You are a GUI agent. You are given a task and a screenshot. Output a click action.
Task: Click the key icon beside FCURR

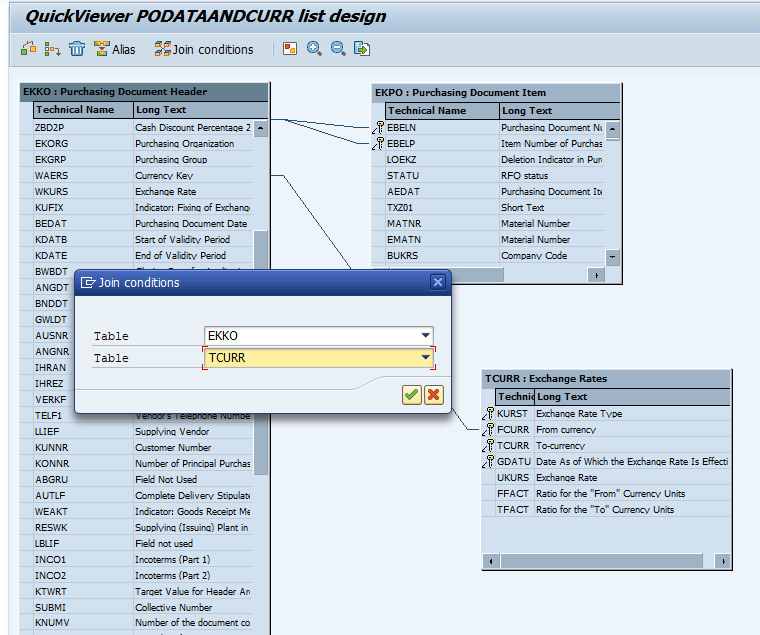[x=489, y=429]
